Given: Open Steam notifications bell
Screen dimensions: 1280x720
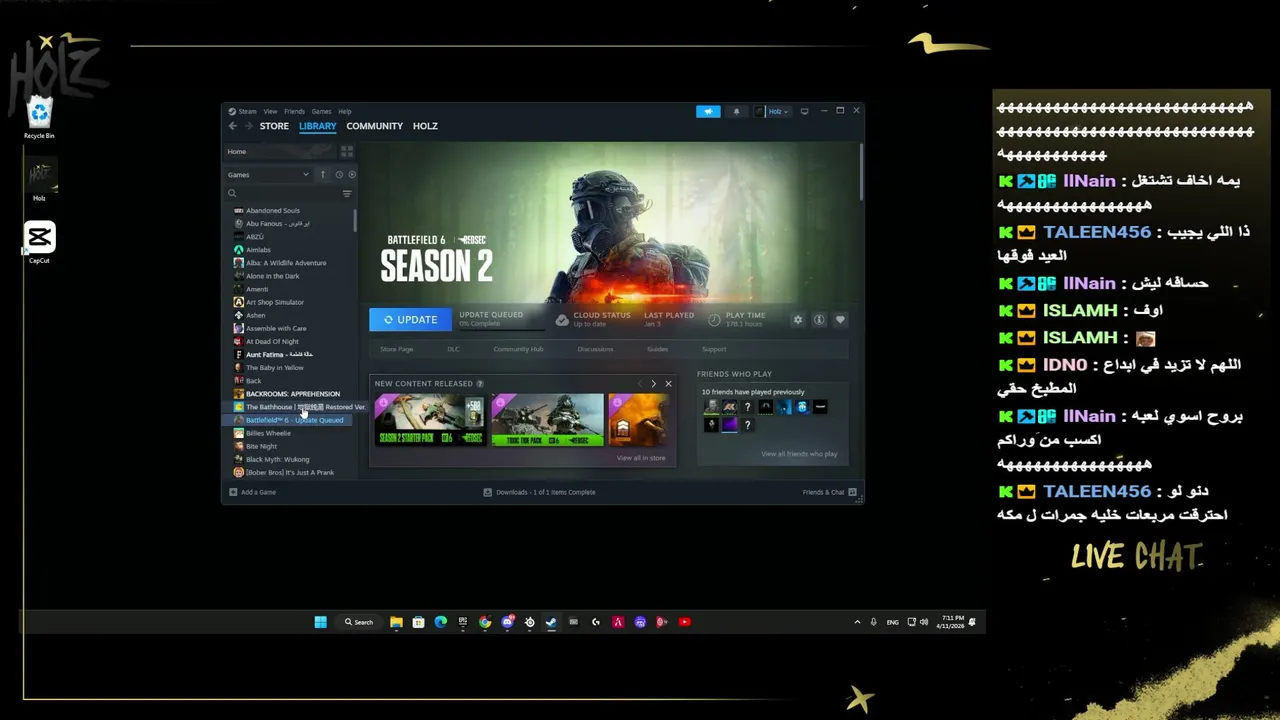Looking at the screenshot, I should (x=736, y=111).
